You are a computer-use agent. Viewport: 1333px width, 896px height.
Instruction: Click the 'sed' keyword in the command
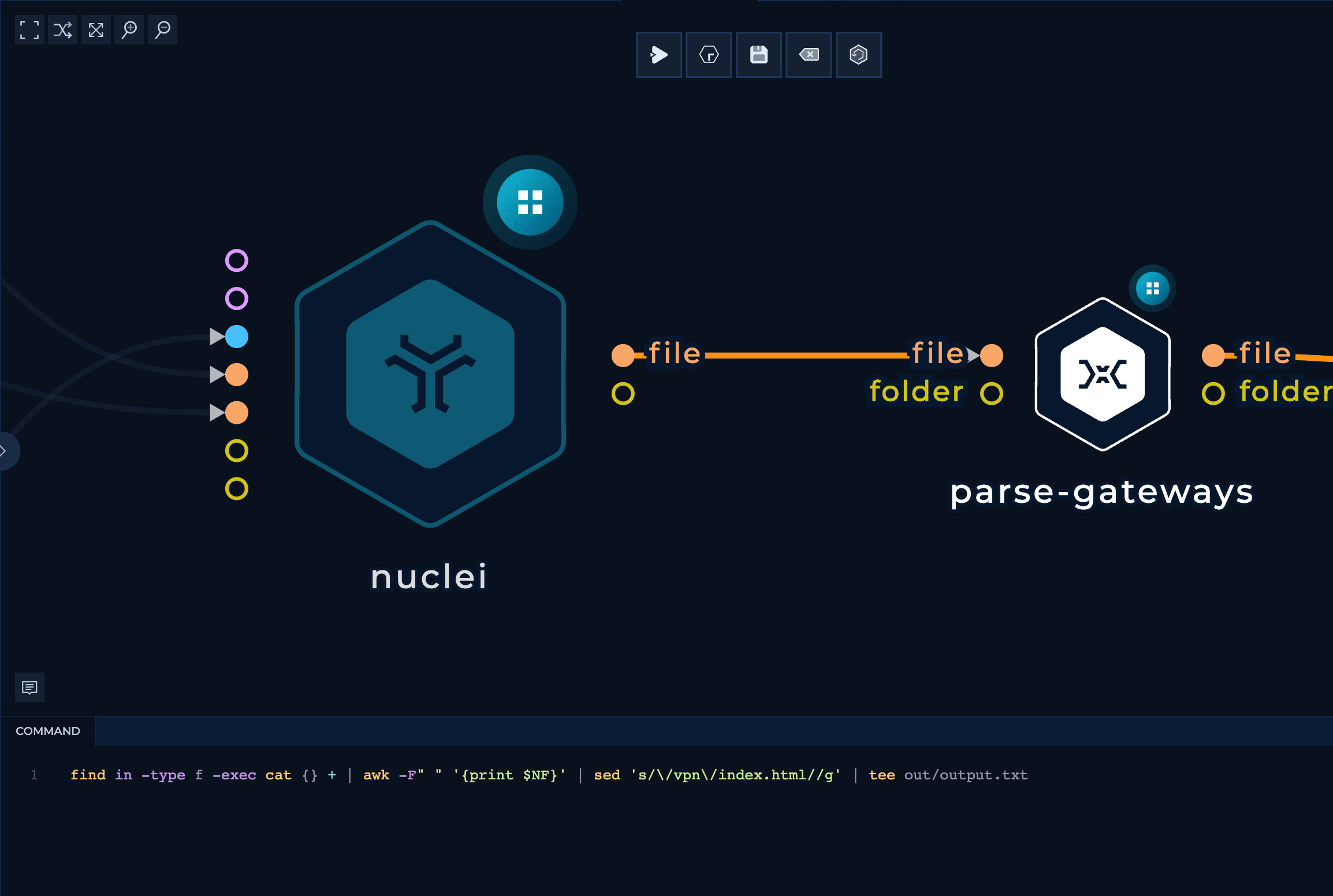pyautogui.click(x=607, y=775)
